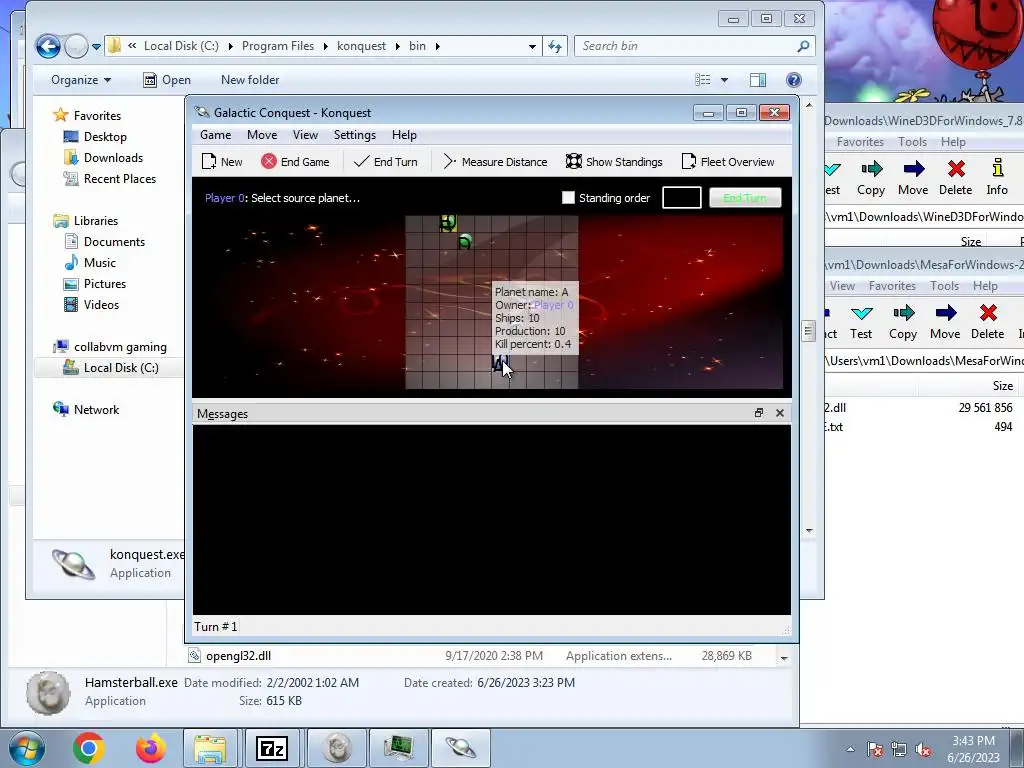Change view icon in Explorer
Screen dimensions: 1024x768
point(703,80)
